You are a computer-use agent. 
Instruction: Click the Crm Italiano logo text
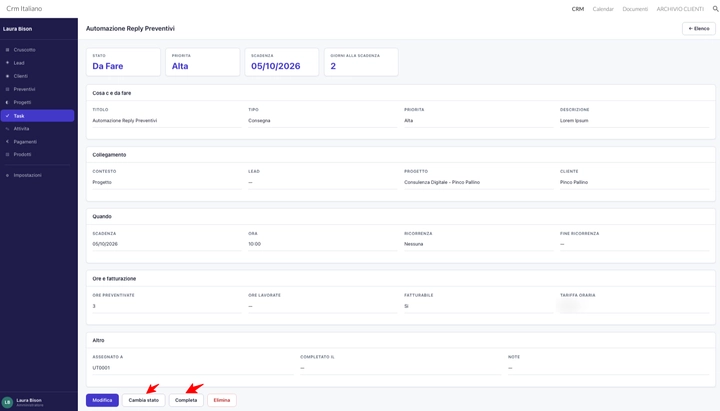click(24, 8)
